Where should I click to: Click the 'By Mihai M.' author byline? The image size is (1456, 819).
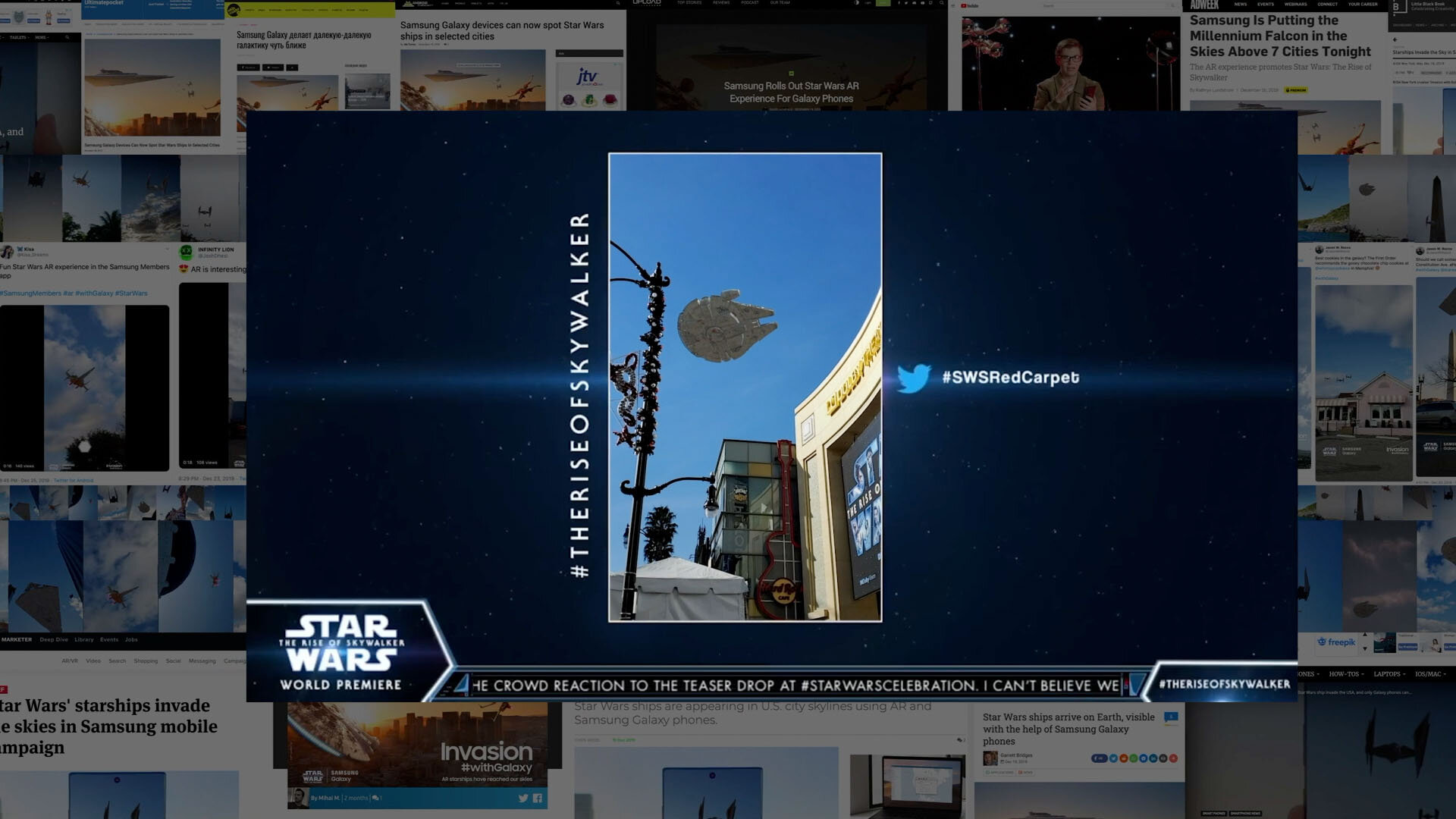pos(325,798)
